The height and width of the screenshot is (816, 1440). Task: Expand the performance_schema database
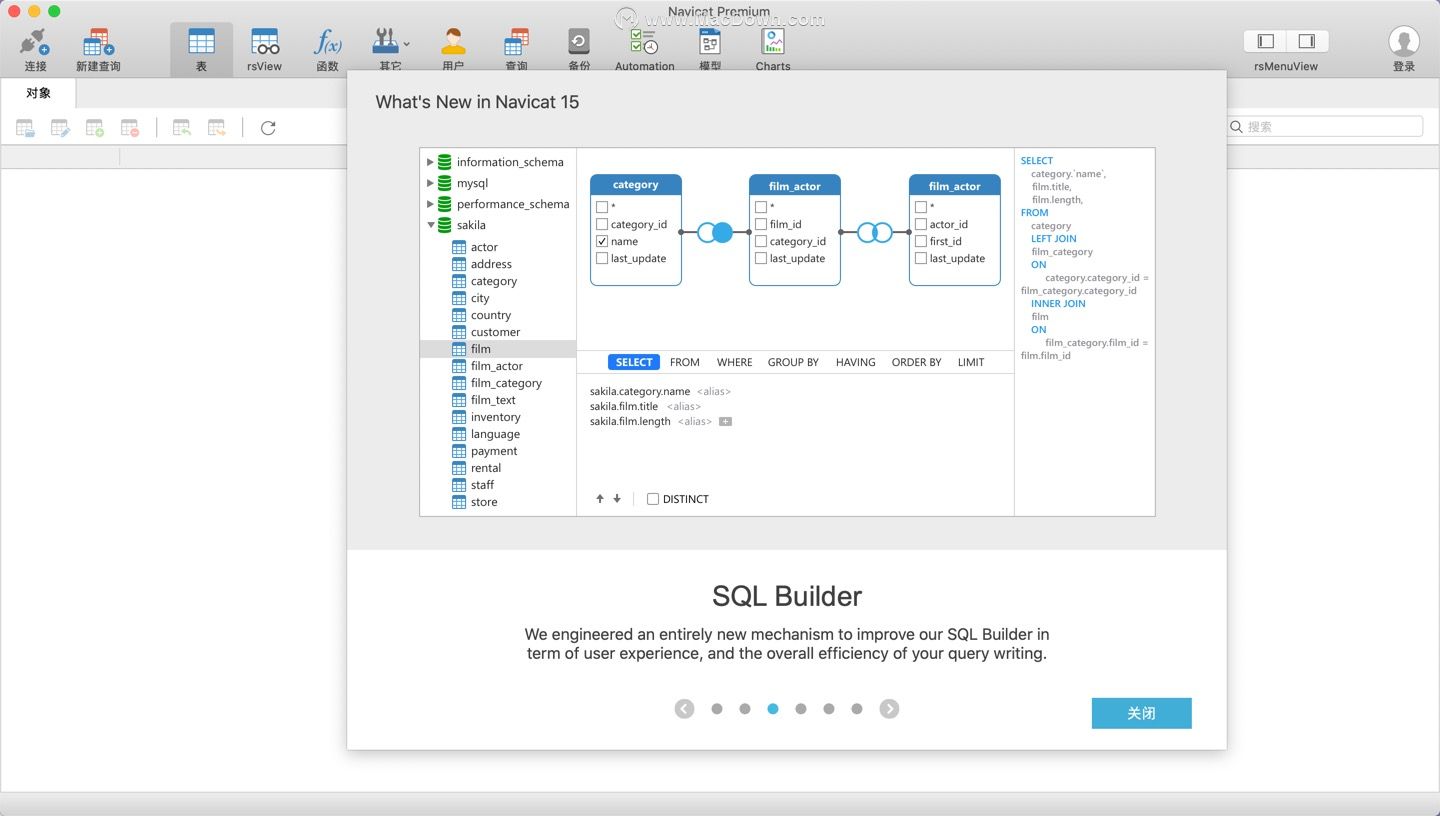click(x=430, y=204)
